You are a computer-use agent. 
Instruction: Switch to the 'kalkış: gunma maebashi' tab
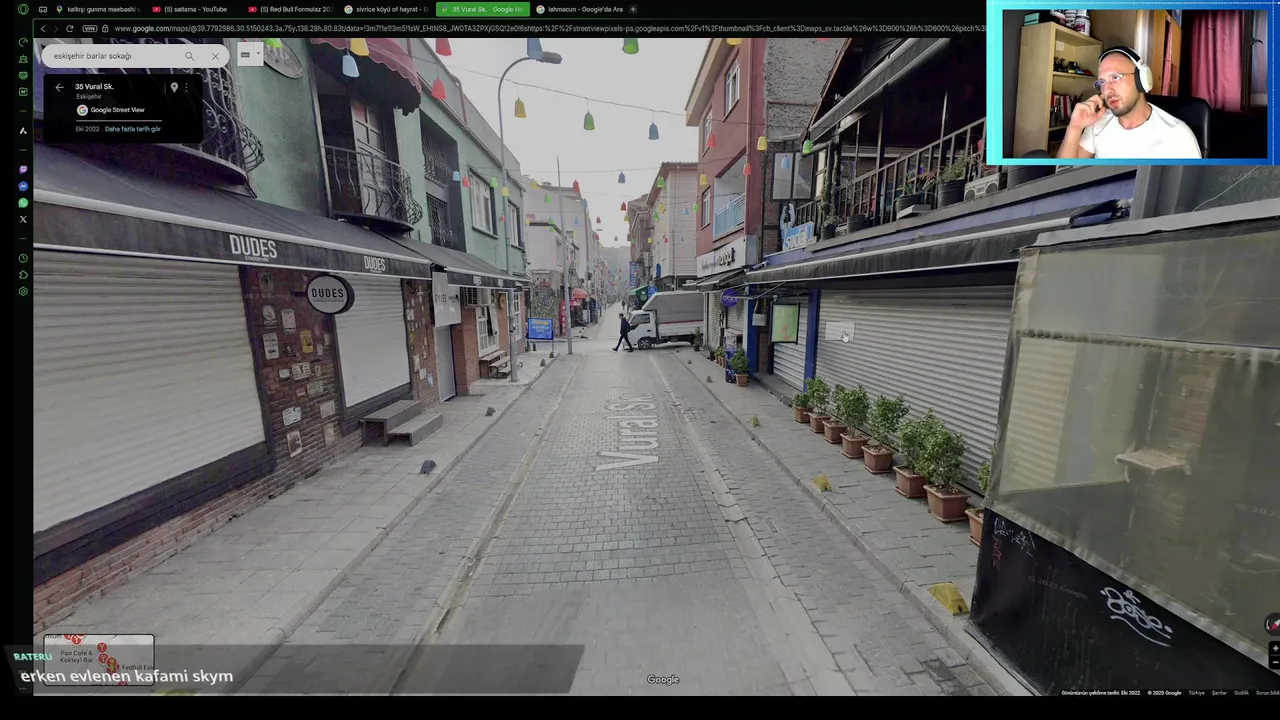click(x=97, y=9)
